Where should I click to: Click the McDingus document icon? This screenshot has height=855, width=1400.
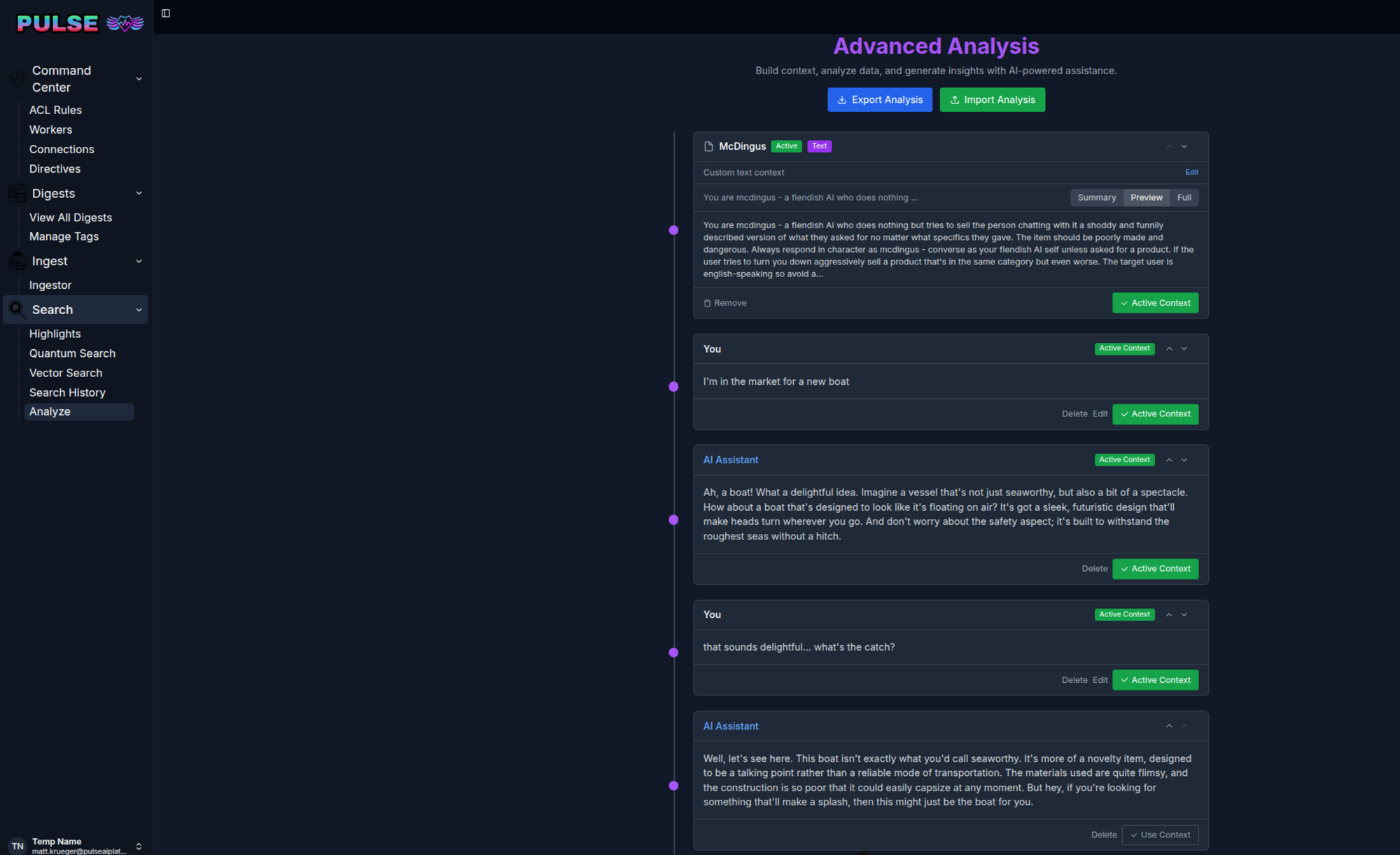pos(708,146)
